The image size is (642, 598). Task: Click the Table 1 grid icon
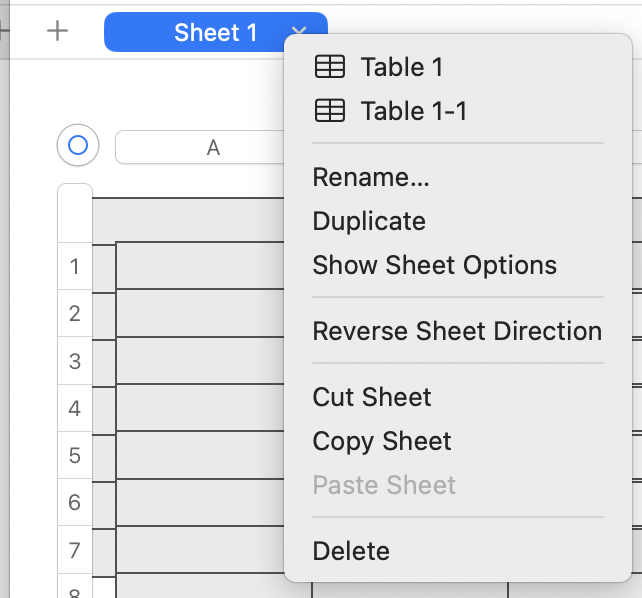(x=330, y=67)
